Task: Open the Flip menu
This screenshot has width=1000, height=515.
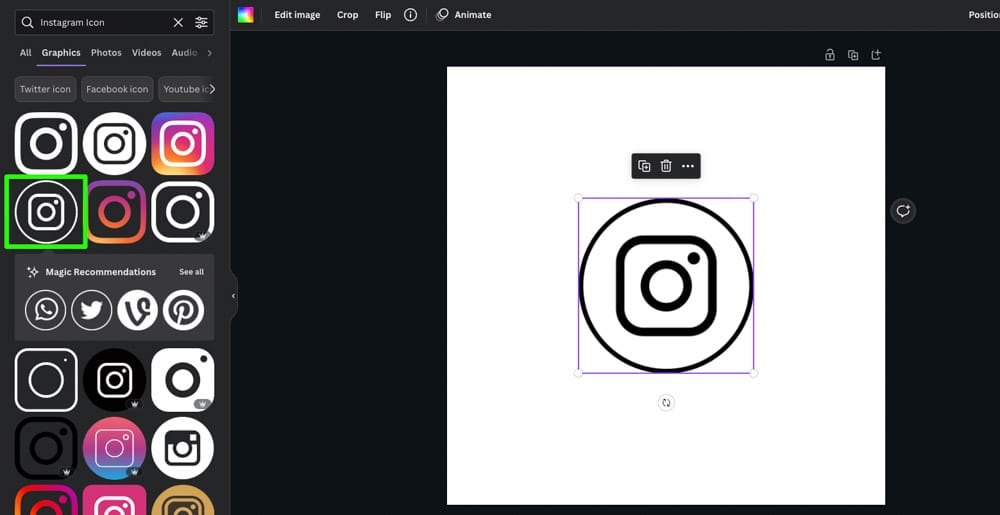Action: pos(383,15)
